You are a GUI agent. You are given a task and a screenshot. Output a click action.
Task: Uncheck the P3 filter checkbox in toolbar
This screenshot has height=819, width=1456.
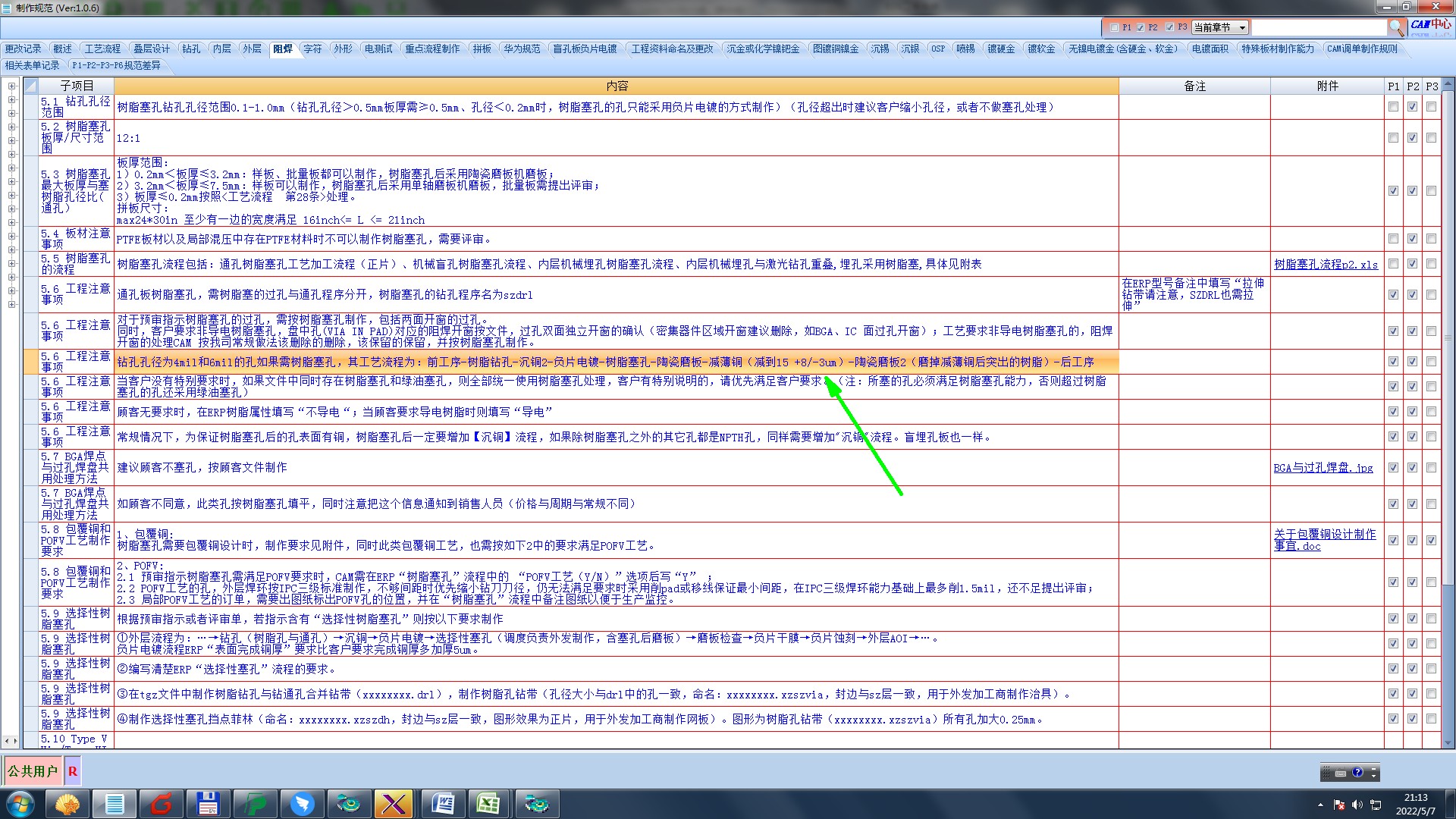1169,27
